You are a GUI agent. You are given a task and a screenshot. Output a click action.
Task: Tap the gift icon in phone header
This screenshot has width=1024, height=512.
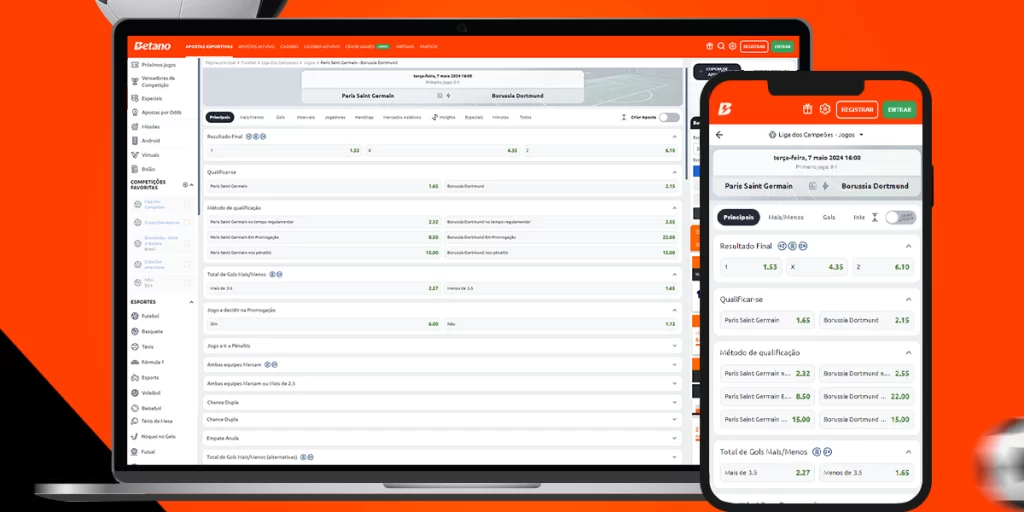[808, 109]
